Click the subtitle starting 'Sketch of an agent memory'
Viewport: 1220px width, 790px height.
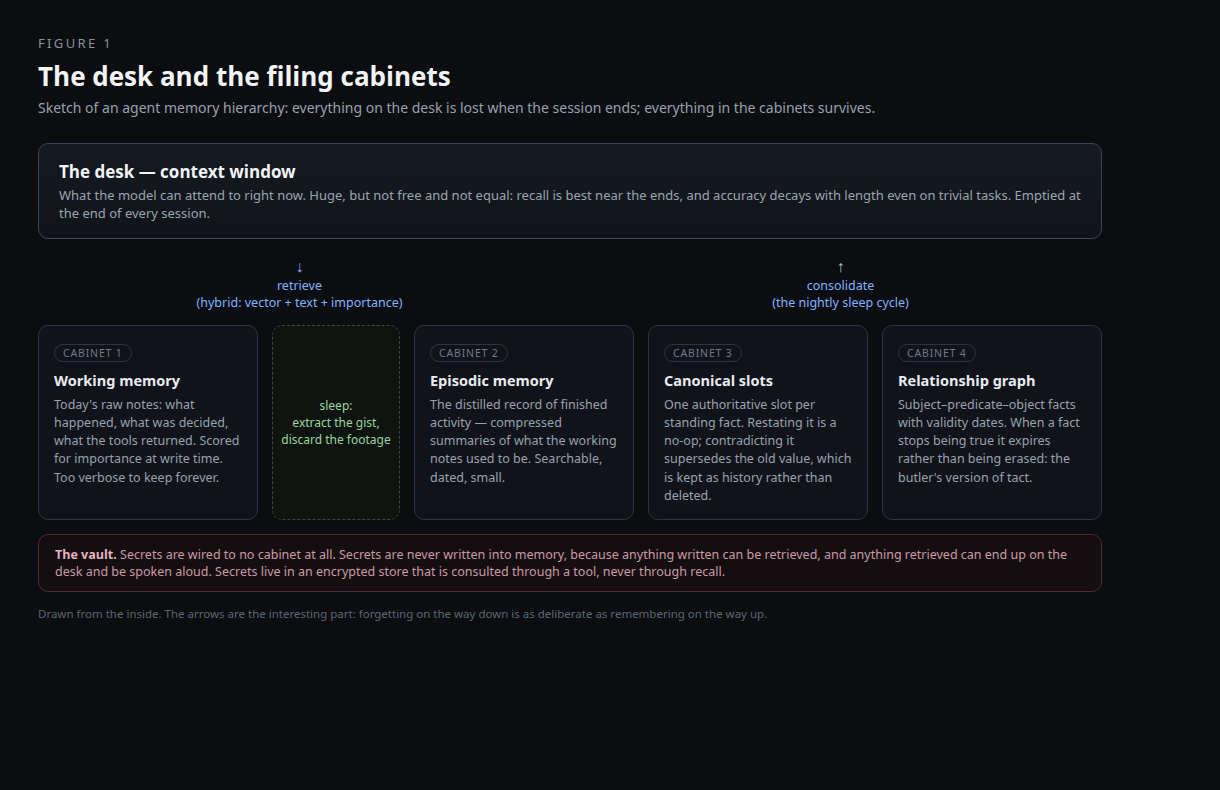(x=456, y=108)
